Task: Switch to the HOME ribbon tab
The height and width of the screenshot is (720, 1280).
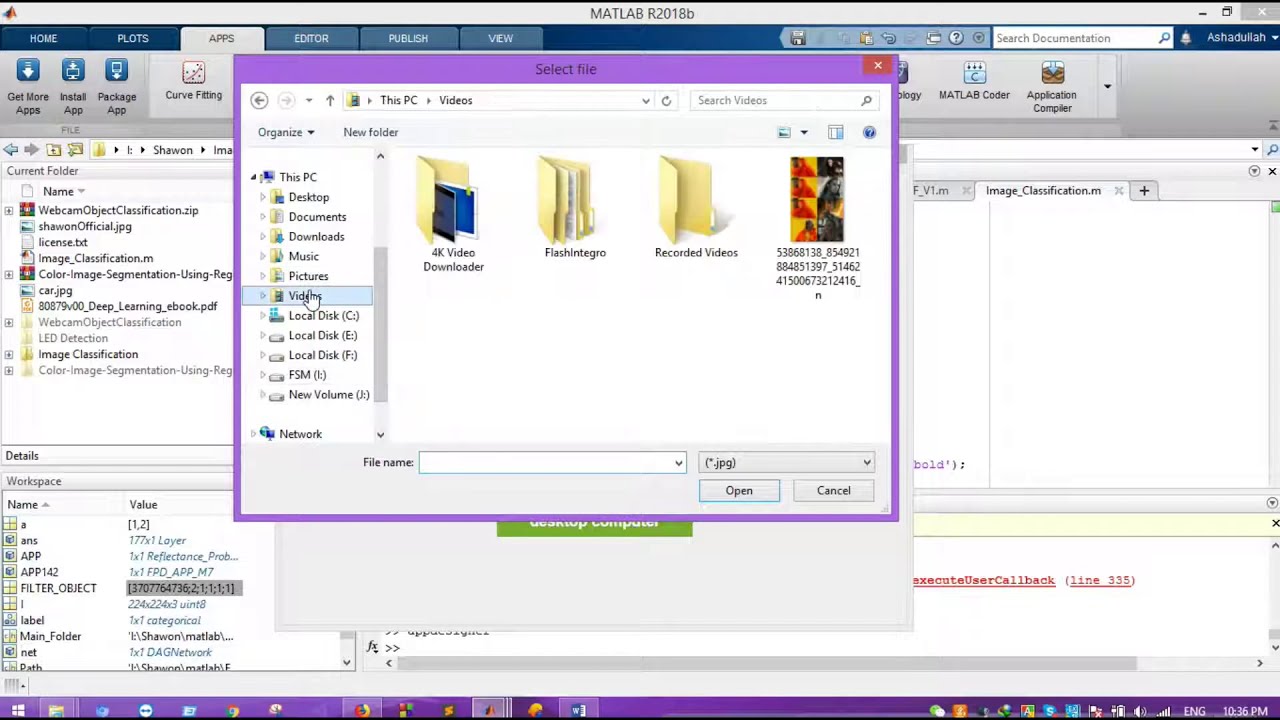Action: point(43,38)
